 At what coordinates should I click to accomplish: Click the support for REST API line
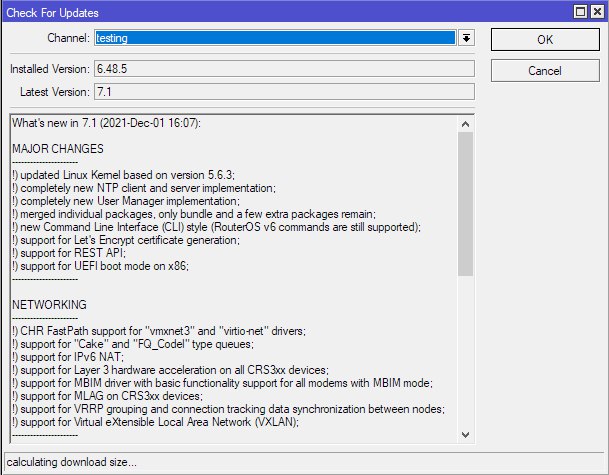click(69, 253)
